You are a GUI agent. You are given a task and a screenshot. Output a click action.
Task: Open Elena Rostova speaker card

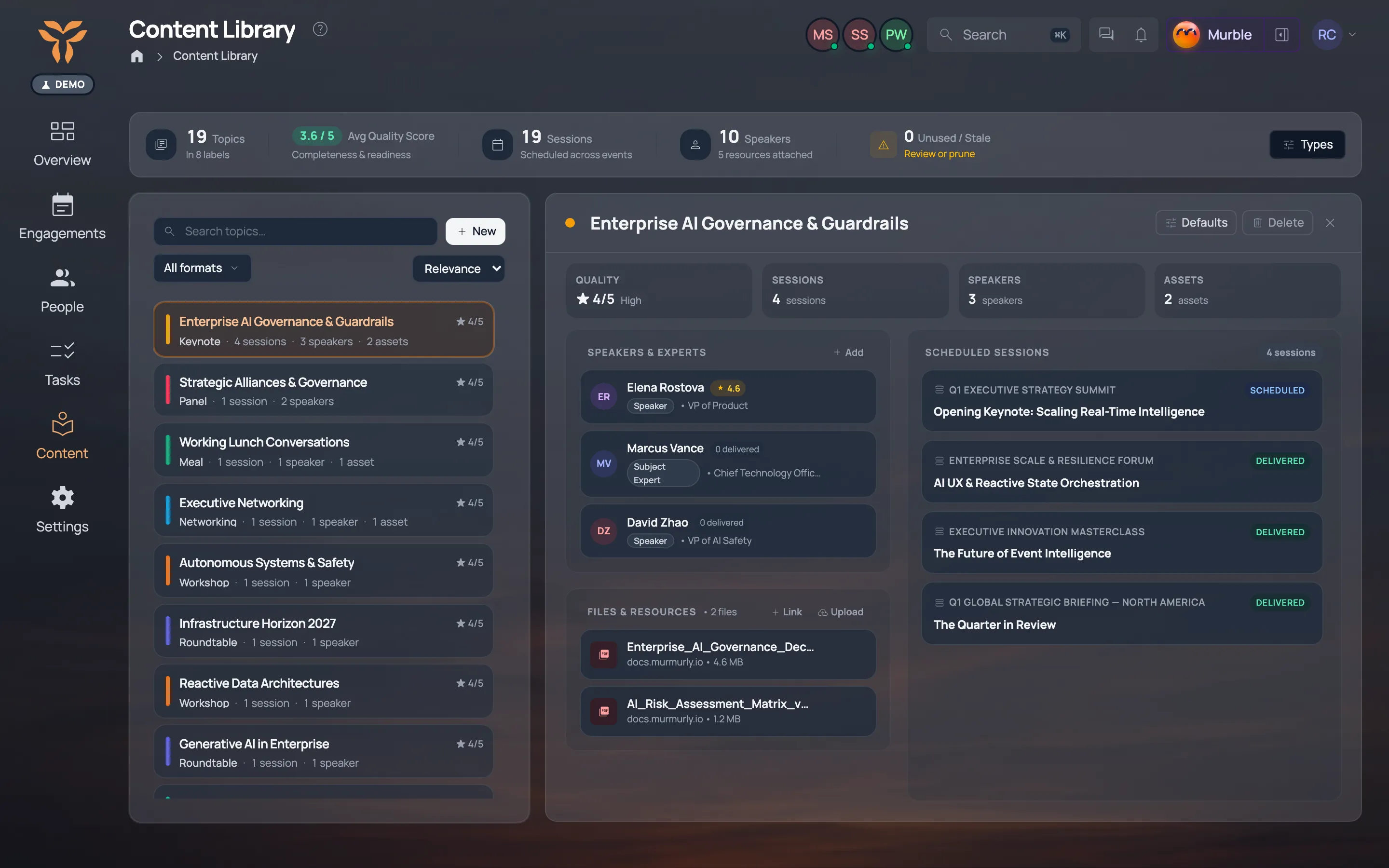(x=728, y=397)
